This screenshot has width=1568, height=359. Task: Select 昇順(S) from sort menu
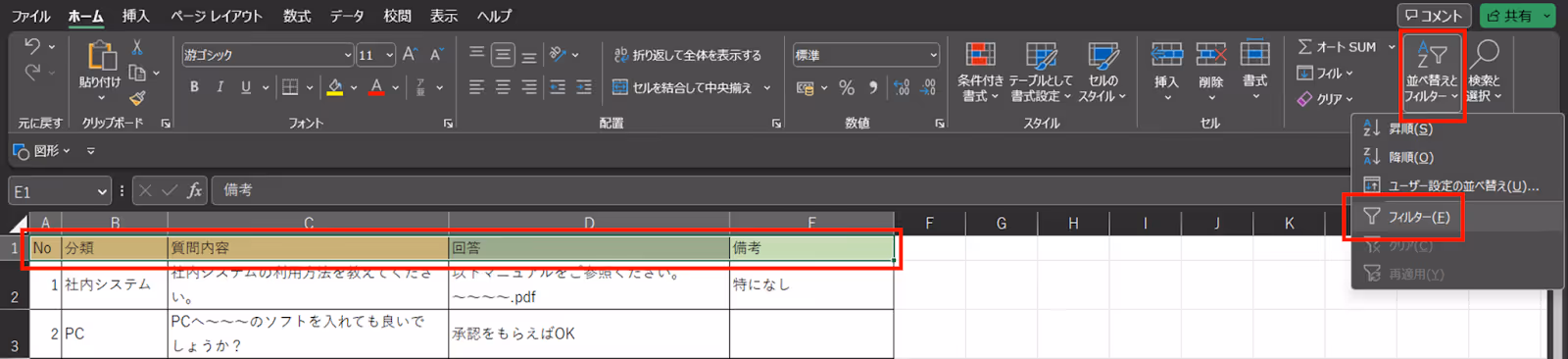[x=1456, y=128]
